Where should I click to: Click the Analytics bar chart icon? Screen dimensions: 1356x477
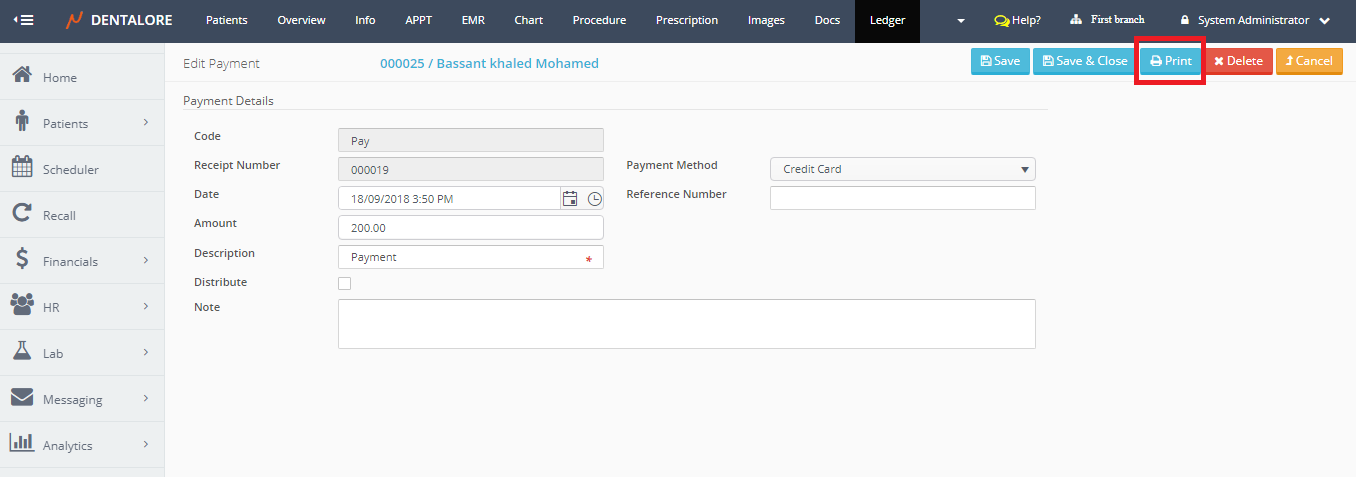pos(22,444)
